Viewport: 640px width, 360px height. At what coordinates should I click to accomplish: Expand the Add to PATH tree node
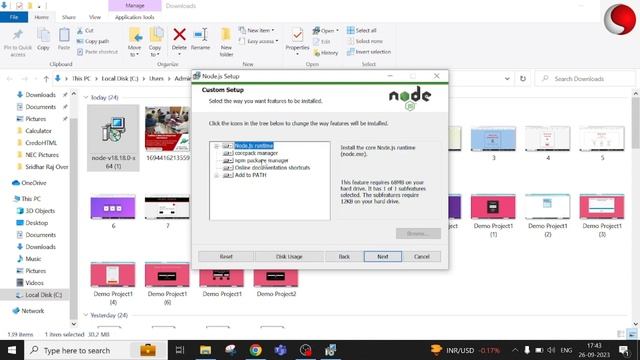pos(217,175)
